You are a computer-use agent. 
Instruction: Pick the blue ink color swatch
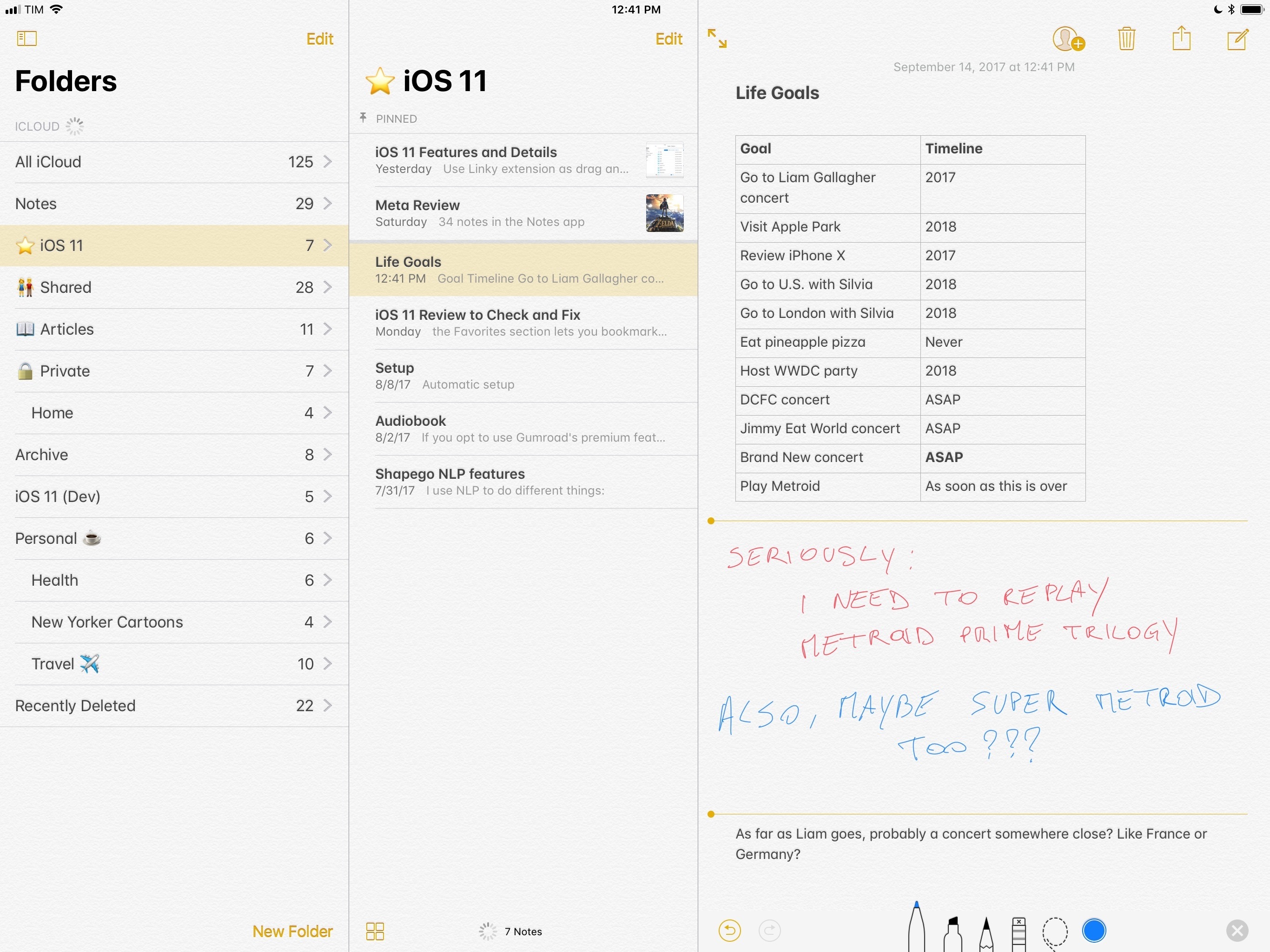point(1094,931)
